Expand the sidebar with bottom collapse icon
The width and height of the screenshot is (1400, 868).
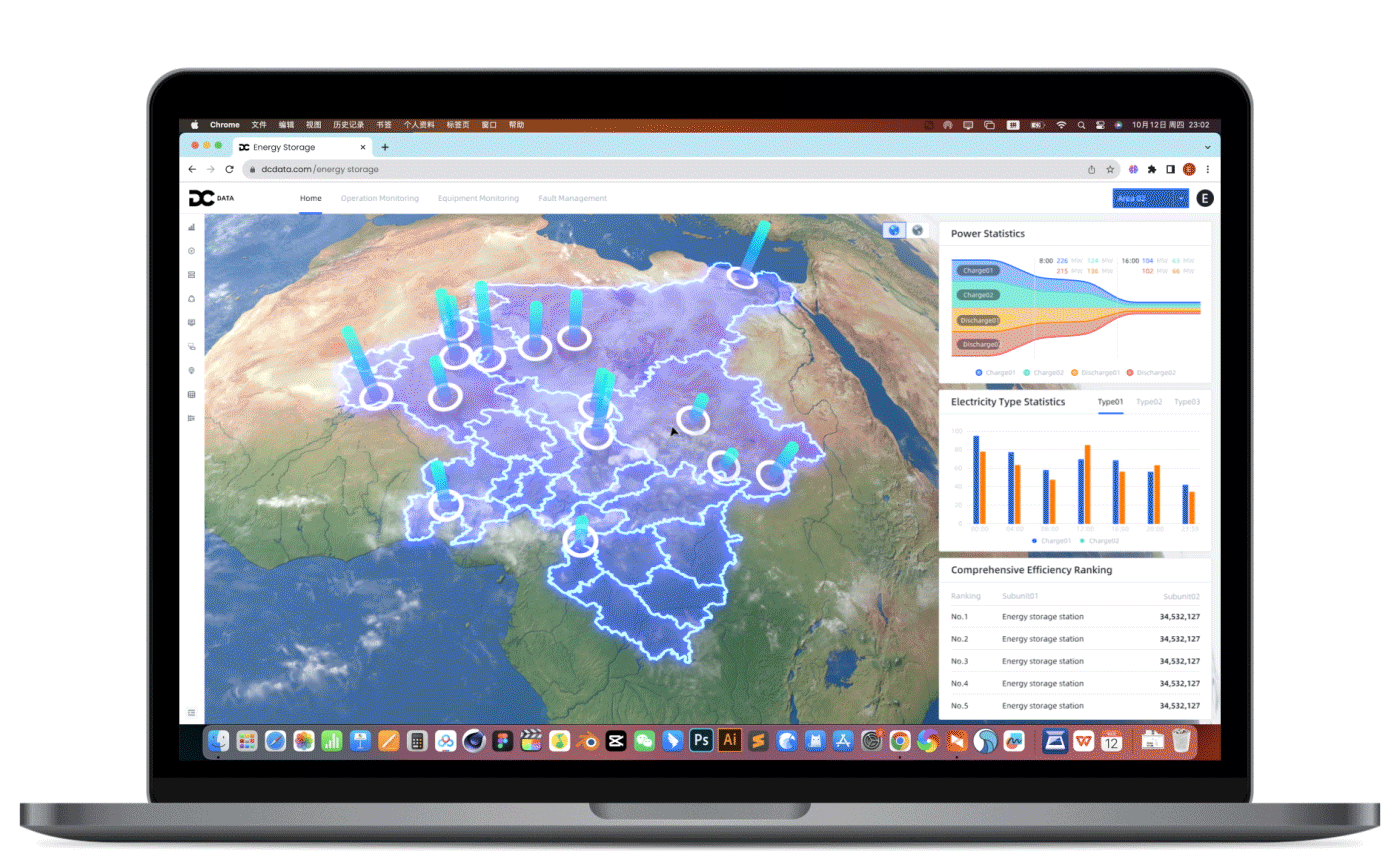(191, 713)
